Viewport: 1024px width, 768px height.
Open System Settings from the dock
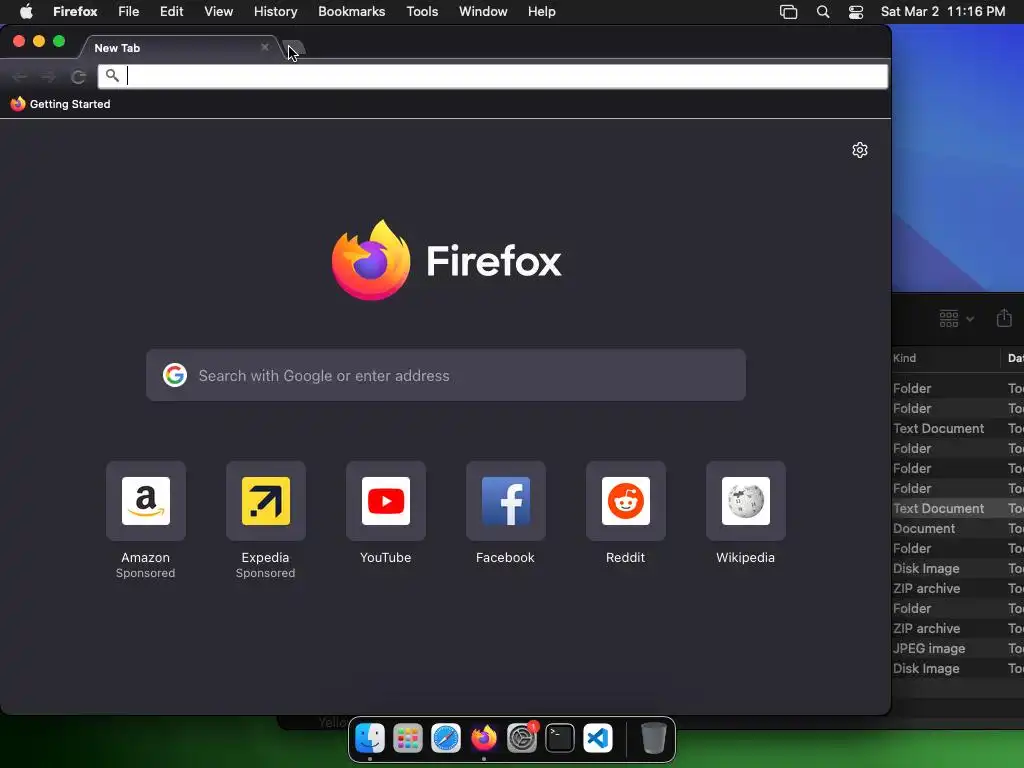[522, 739]
